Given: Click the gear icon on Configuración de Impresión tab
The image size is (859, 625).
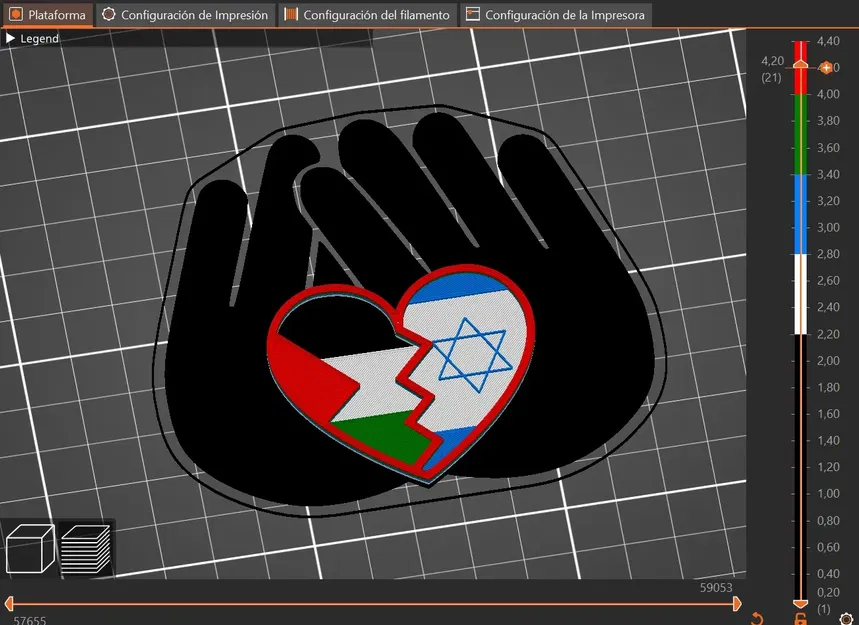Looking at the screenshot, I should 108,15.
